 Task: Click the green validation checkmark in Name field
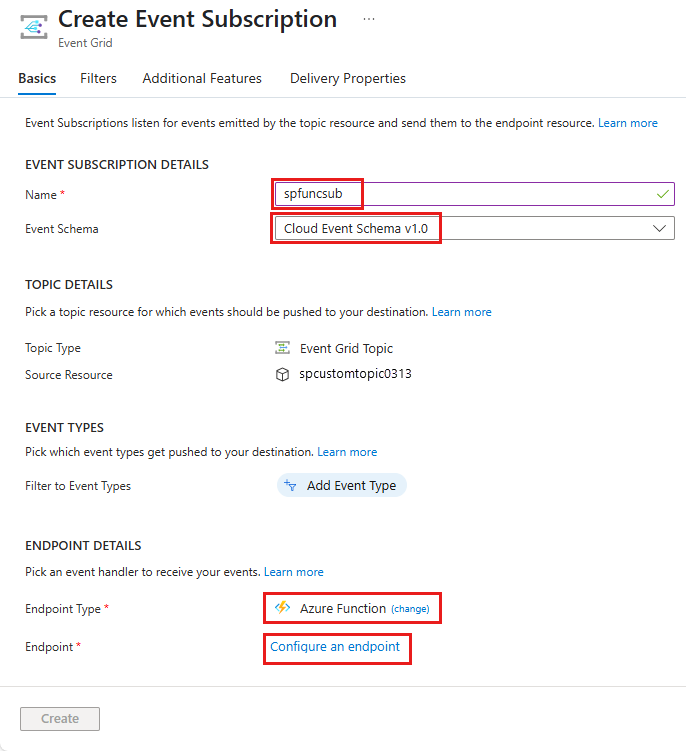click(x=662, y=194)
